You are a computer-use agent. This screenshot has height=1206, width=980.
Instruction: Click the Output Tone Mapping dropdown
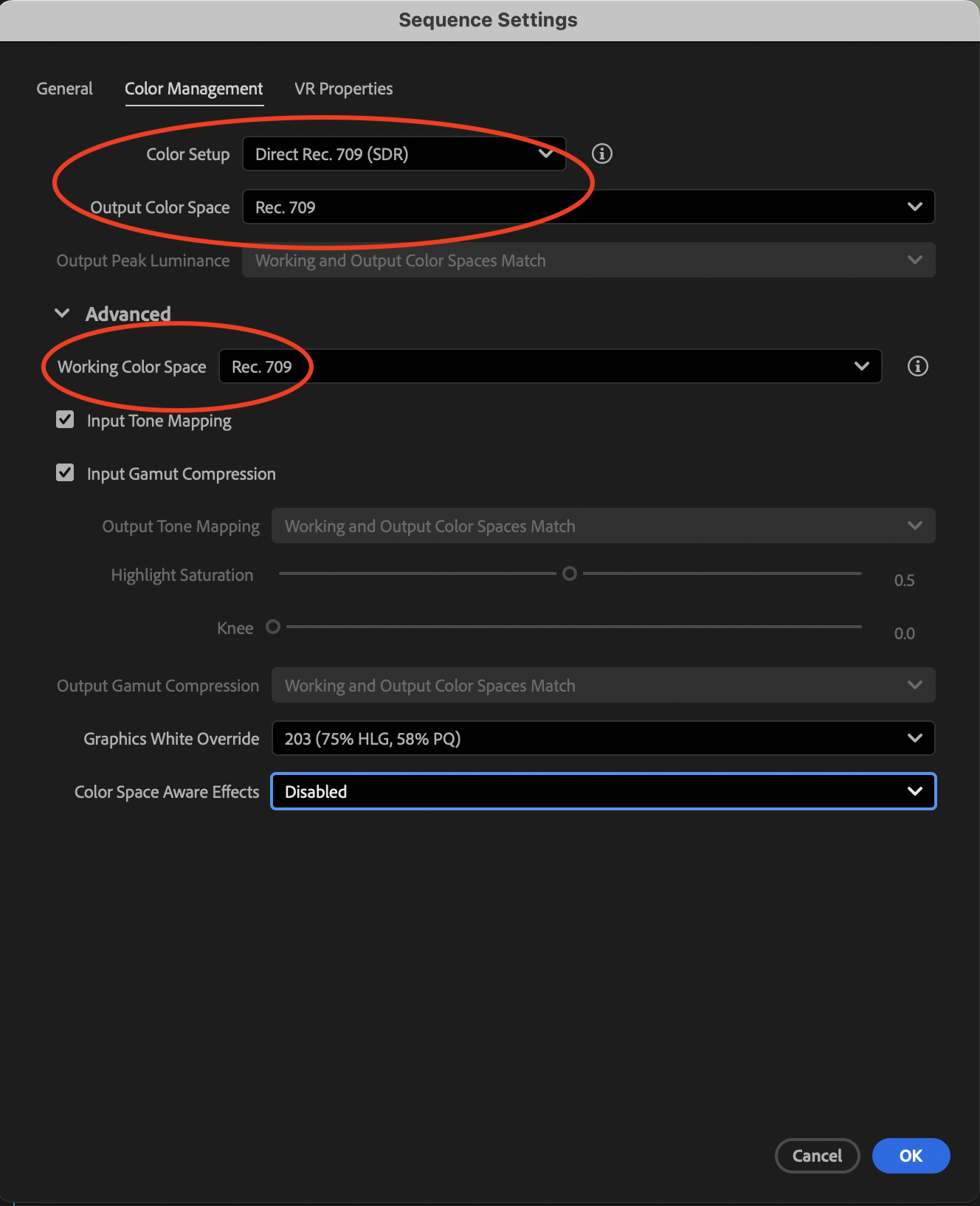(x=603, y=526)
